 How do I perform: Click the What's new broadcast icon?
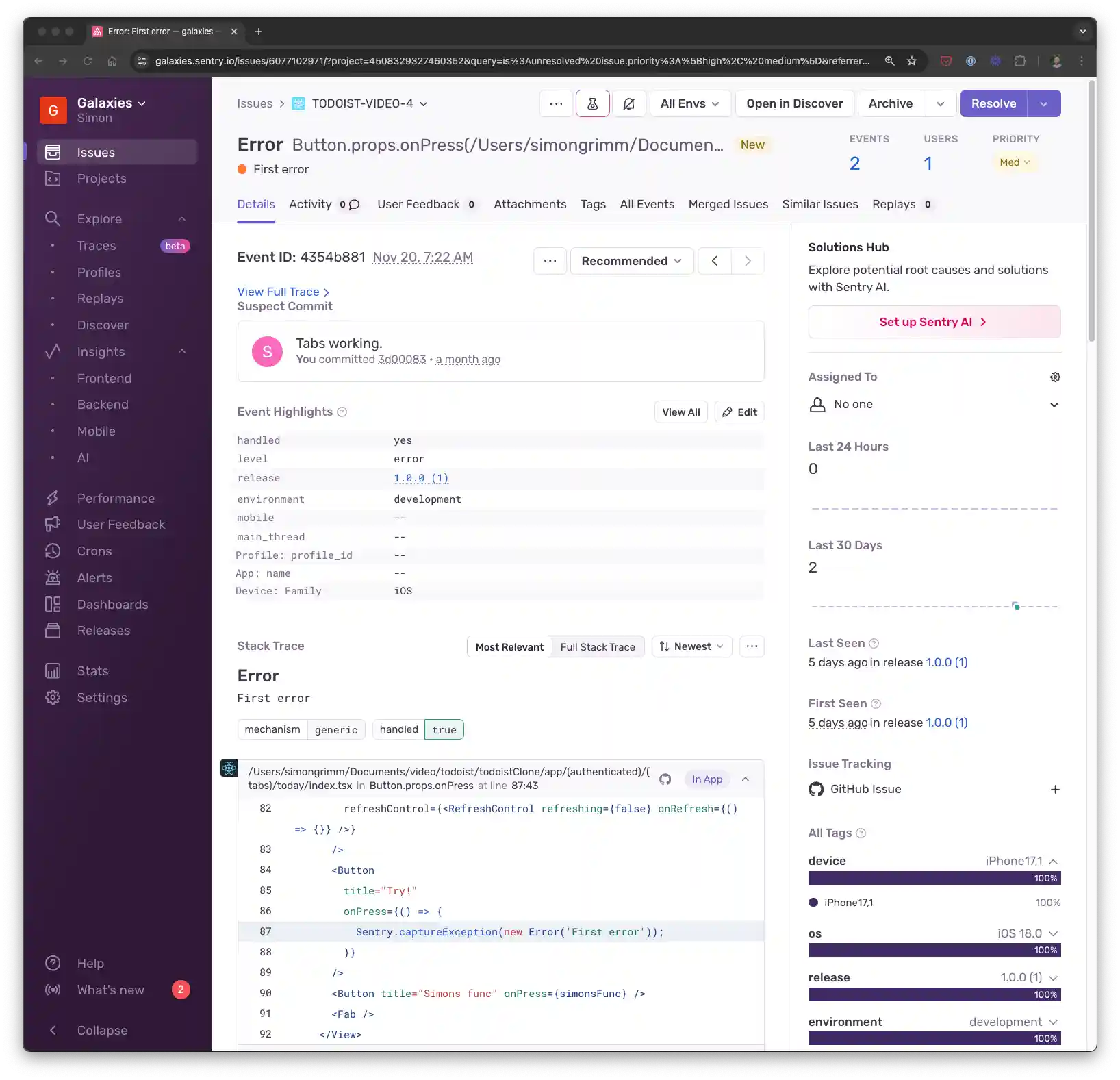point(53,990)
